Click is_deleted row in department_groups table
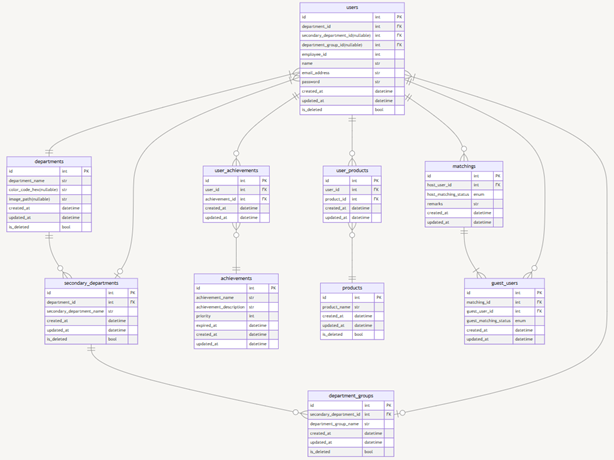614x460 pixels. point(351,451)
